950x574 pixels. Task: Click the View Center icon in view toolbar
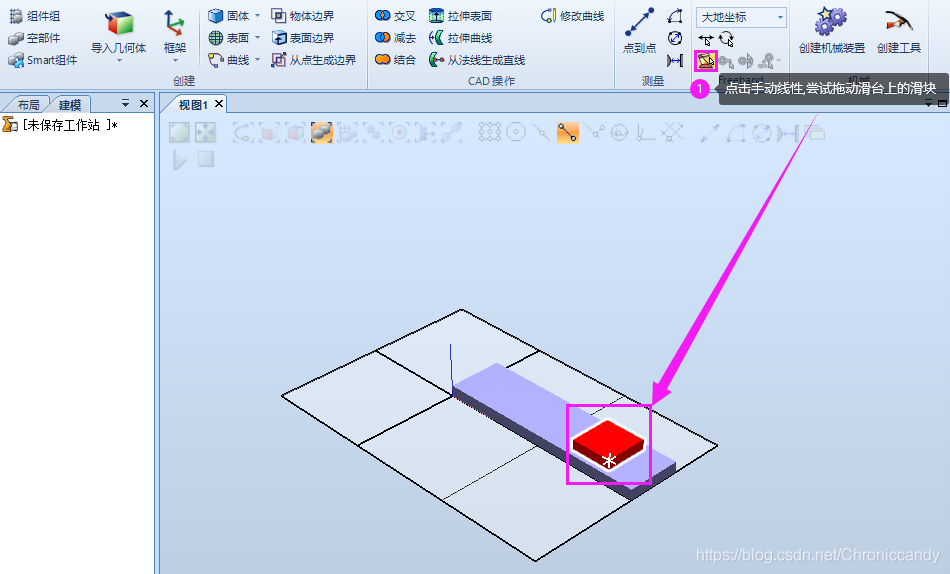[x=205, y=132]
